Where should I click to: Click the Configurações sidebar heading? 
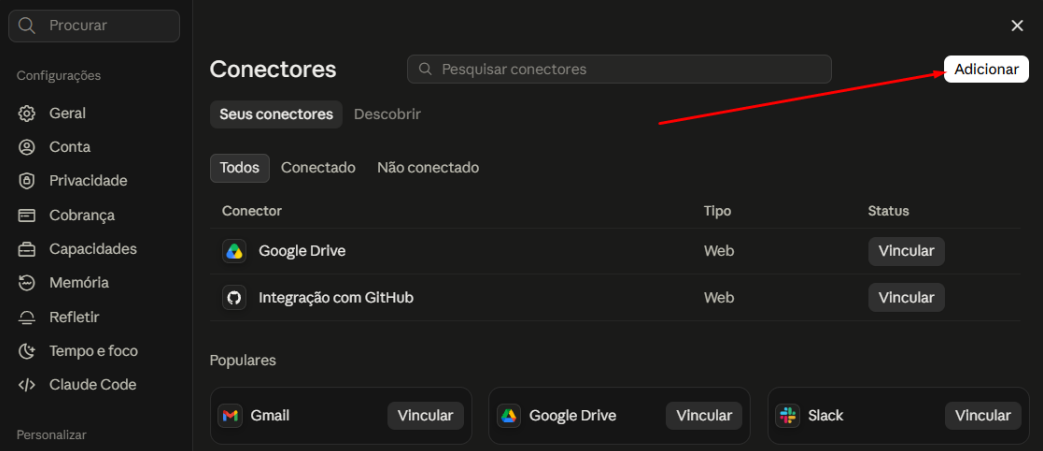[x=59, y=76]
